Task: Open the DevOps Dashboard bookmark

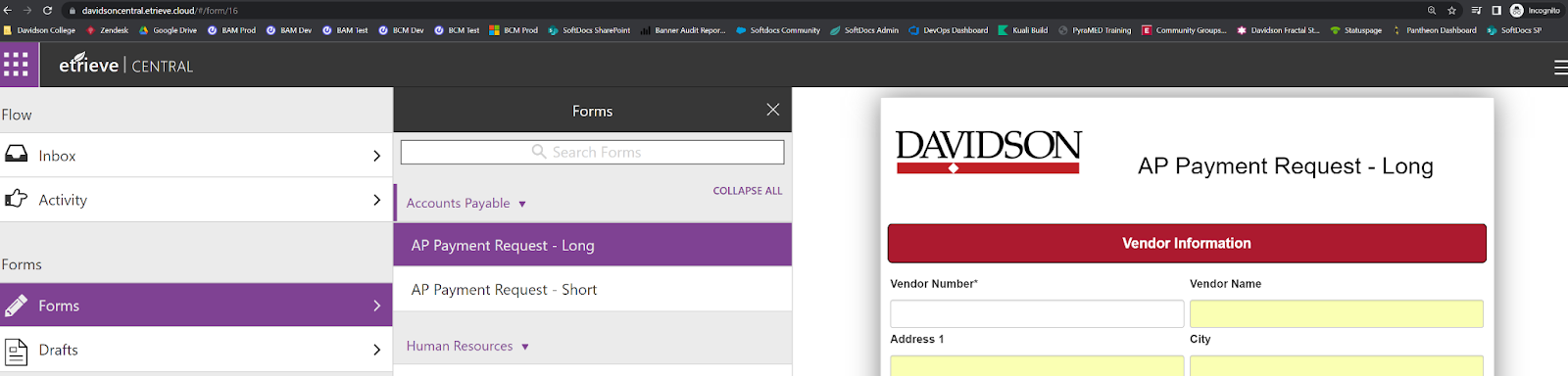Action: [x=949, y=30]
